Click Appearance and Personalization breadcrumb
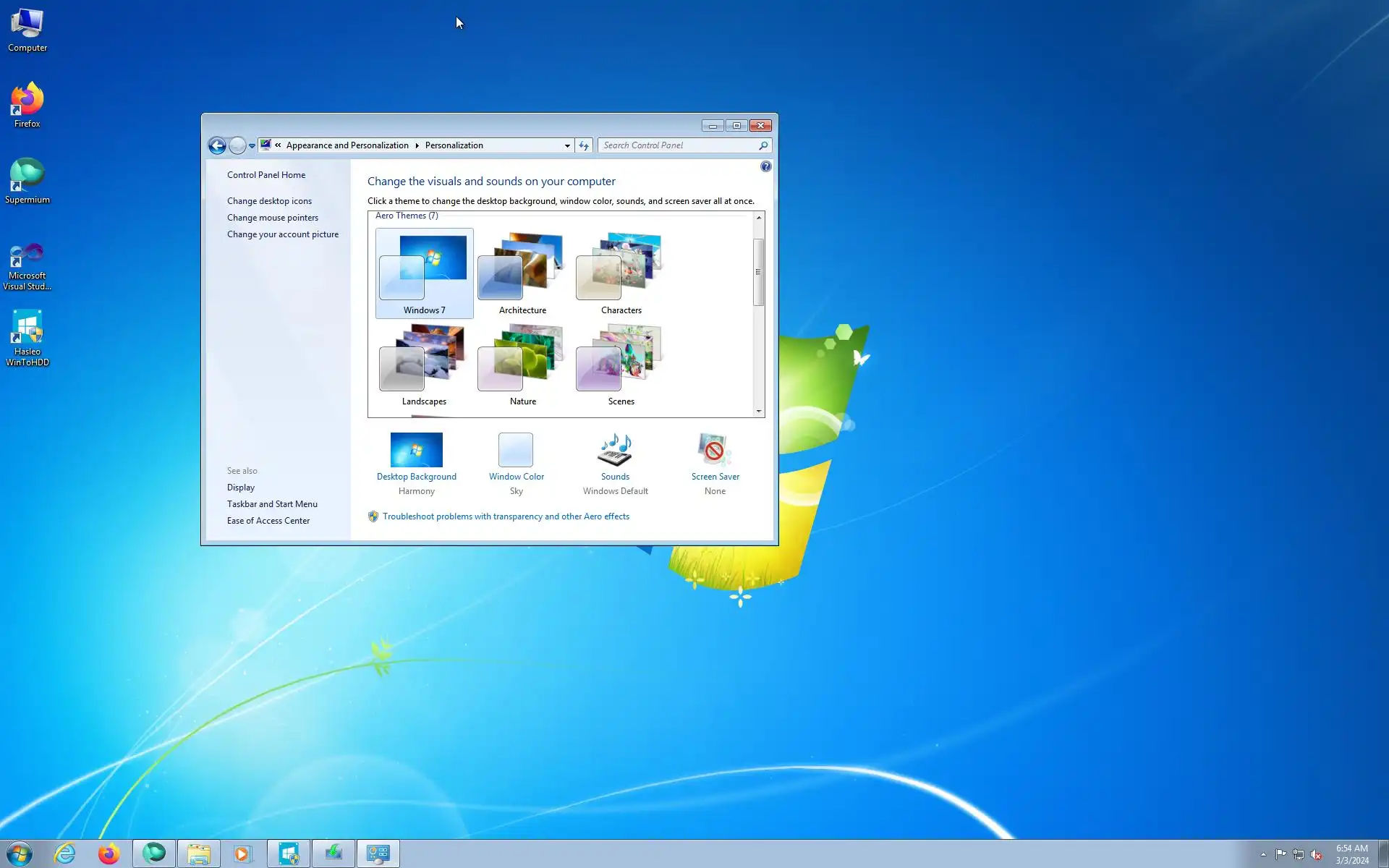Screen dimensions: 1389x868 point(347,145)
